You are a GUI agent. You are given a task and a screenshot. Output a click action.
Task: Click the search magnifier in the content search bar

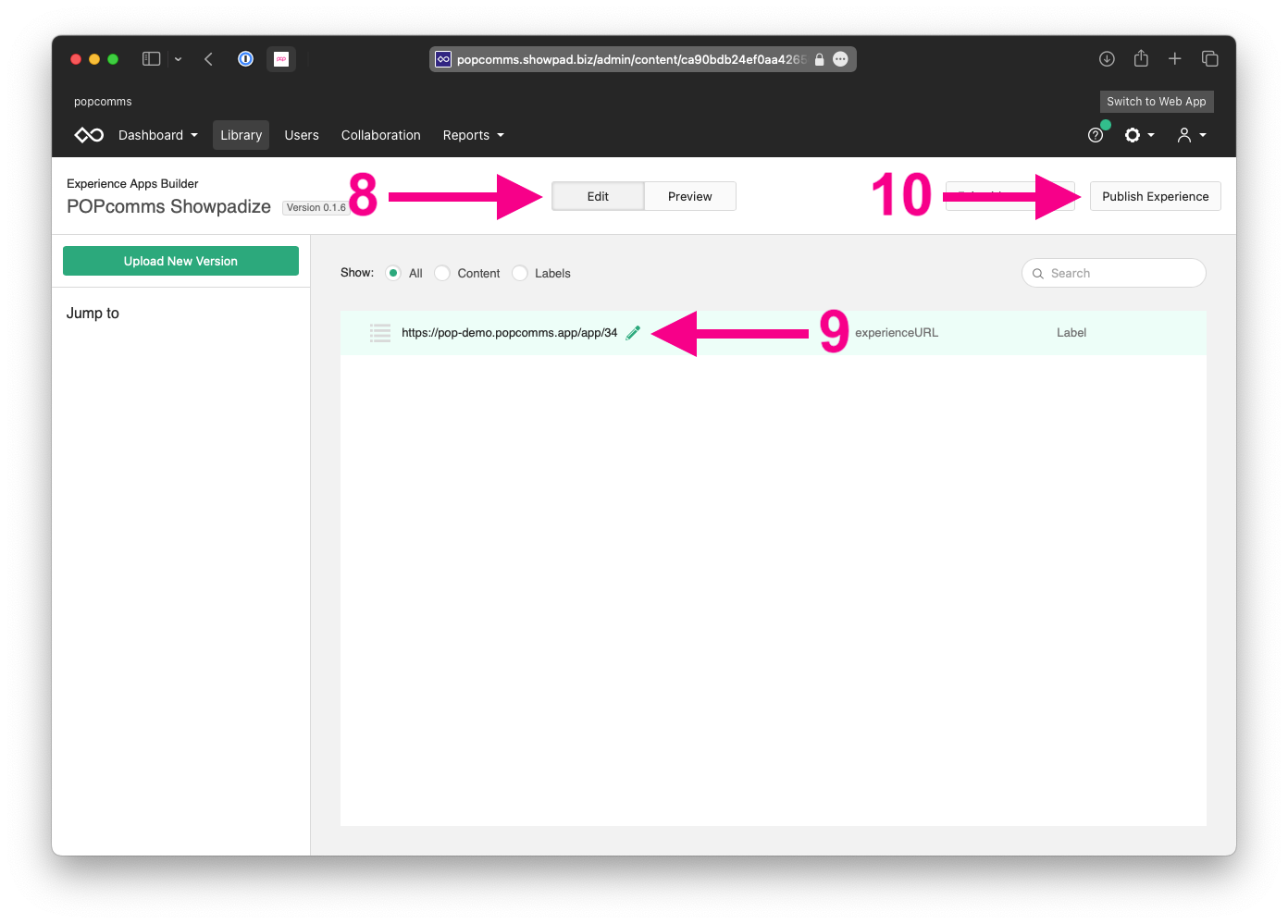pos(1037,273)
